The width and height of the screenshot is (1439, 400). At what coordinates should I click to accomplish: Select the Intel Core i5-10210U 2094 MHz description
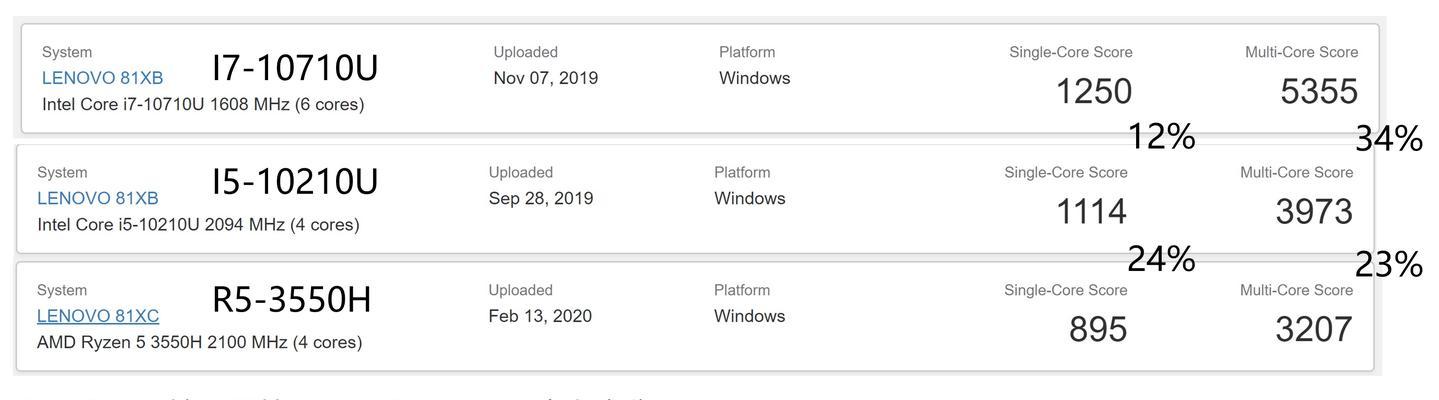coord(198,224)
